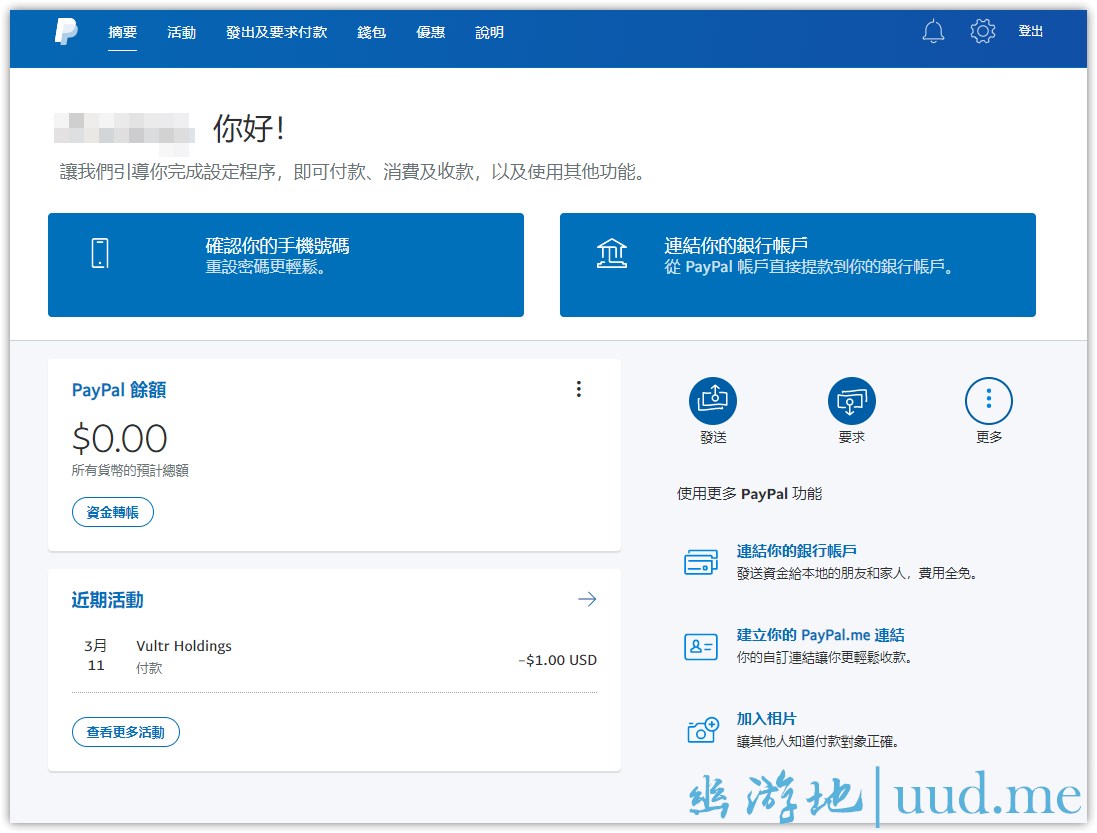Expand the PayPal 餘額 three-dot menu
Viewport: 1097px width, 833px height.
(578, 389)
